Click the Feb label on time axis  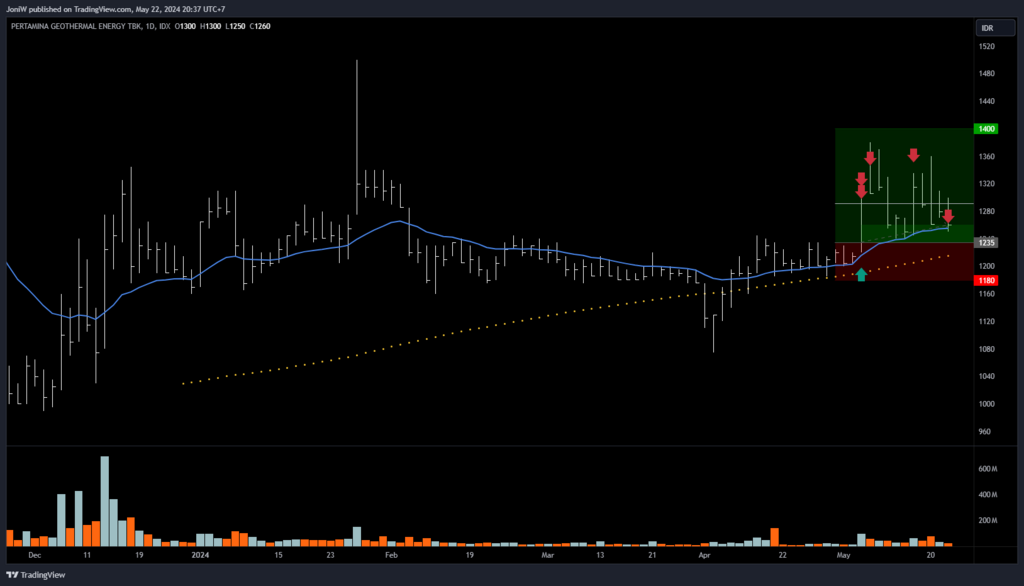[x=390, y=553]
